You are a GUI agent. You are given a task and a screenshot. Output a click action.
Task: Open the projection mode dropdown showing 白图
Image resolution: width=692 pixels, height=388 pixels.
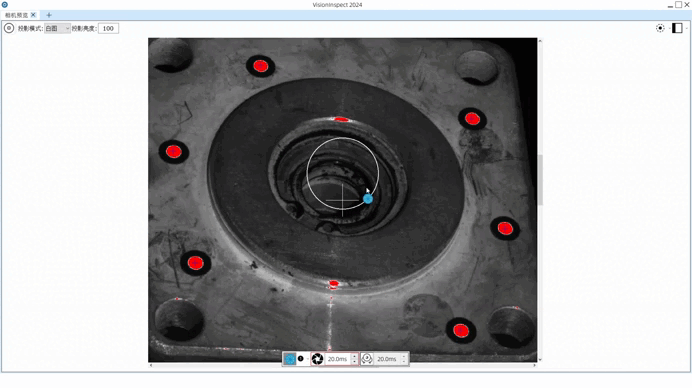click(57, 28)
